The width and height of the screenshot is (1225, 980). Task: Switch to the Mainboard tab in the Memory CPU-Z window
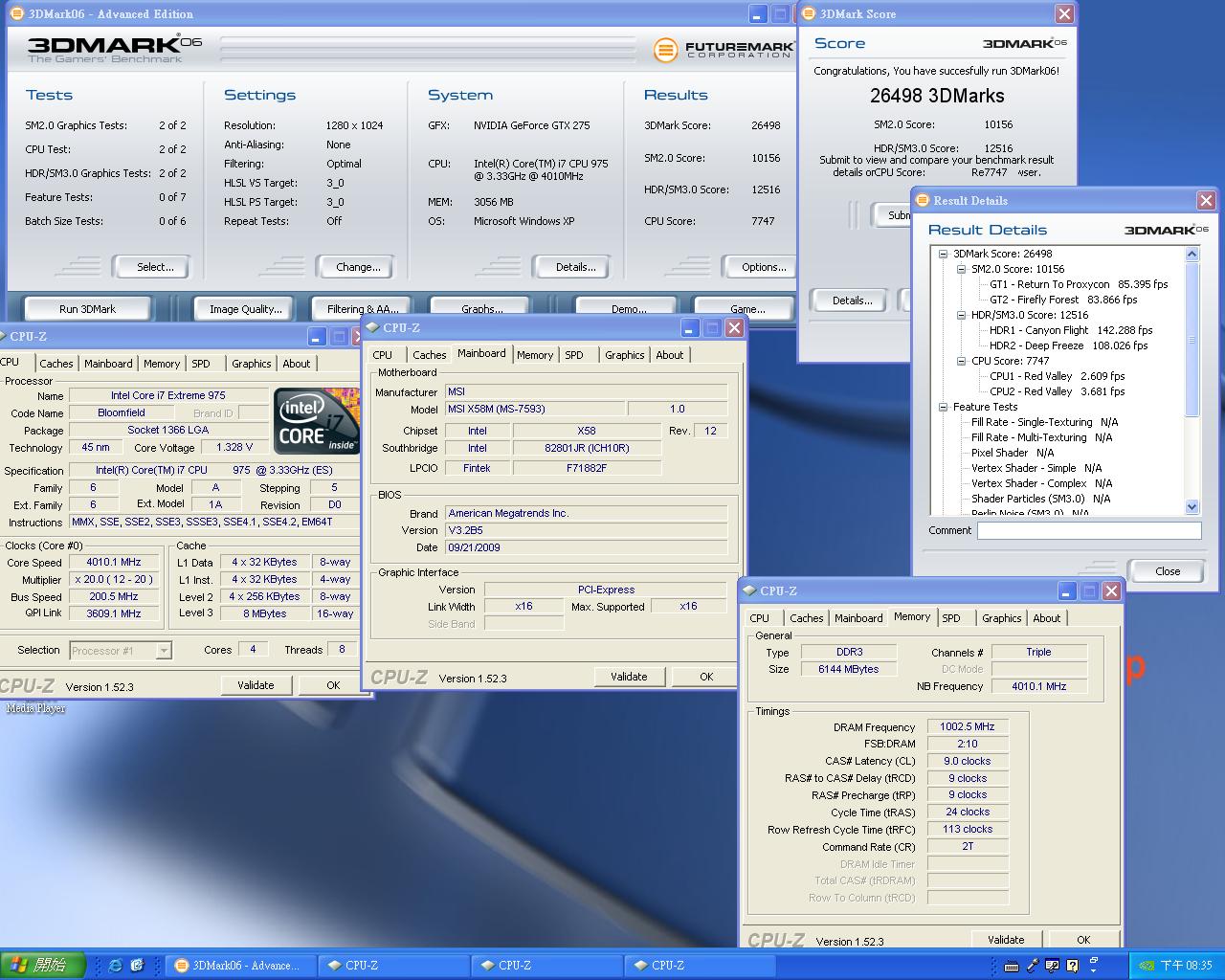coord(858,617)
